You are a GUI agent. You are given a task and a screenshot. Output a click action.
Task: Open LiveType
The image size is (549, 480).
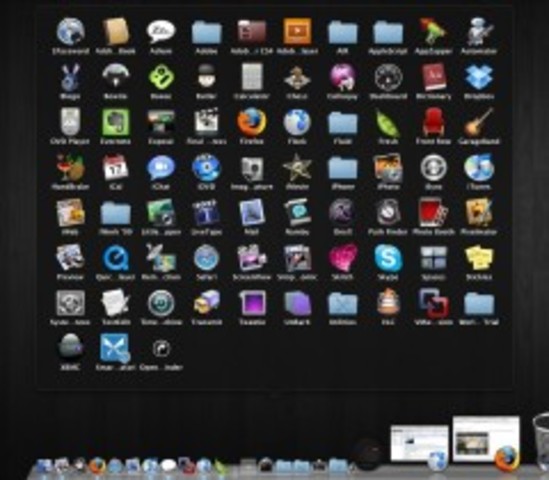point(206,213)
